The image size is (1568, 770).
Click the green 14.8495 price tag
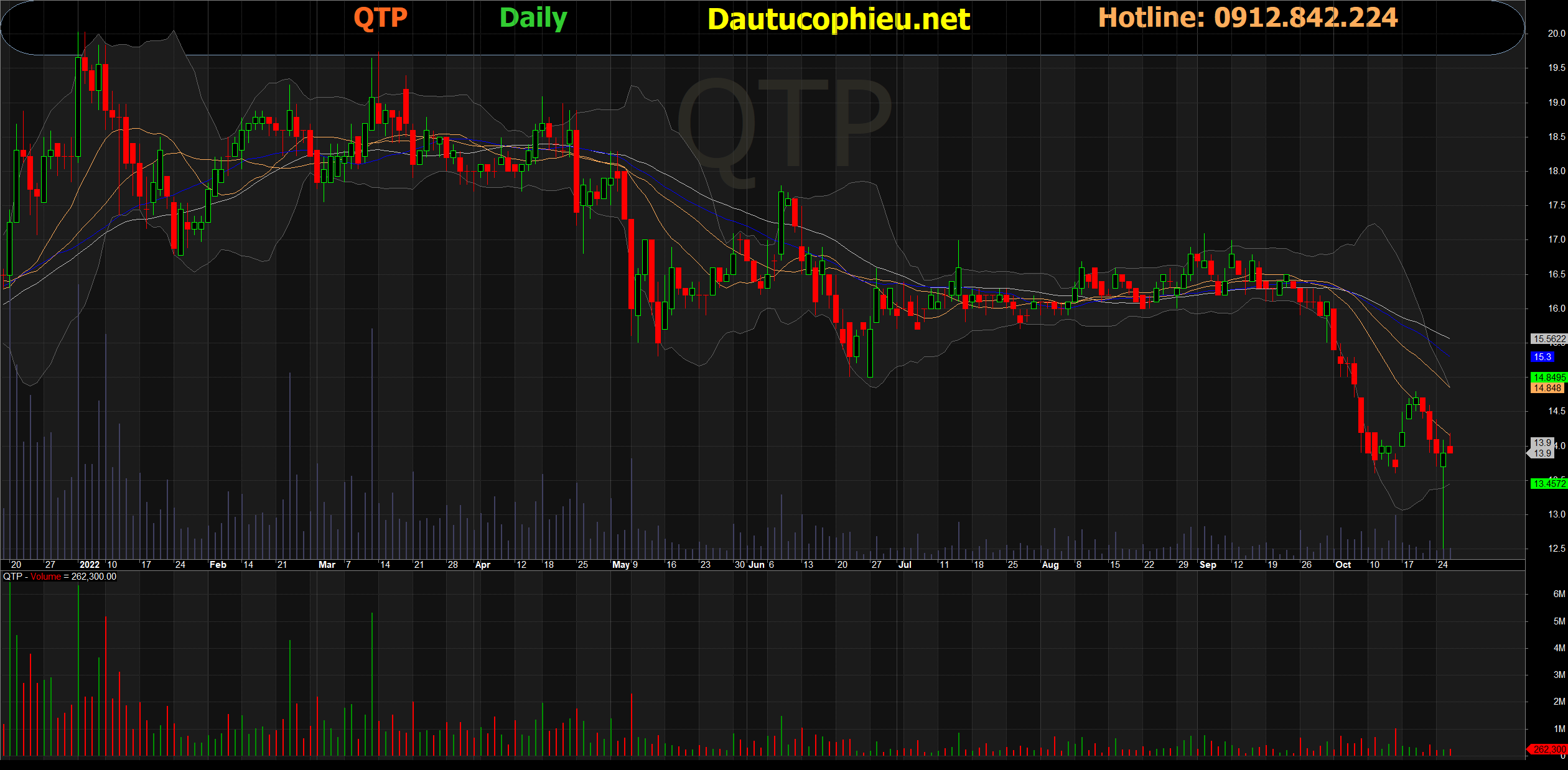pyautogui.click(x=1549, y=378)
